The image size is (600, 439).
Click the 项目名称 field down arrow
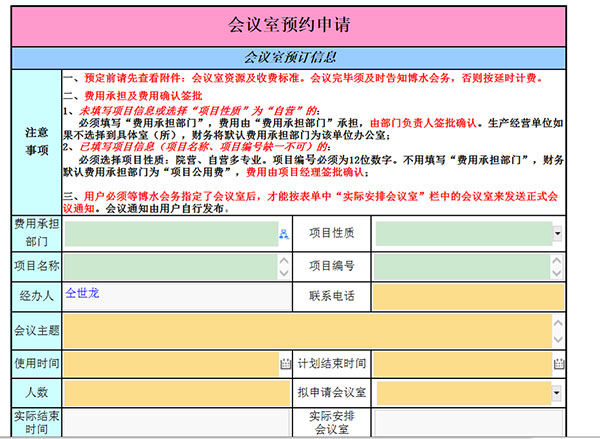[284, 273]
